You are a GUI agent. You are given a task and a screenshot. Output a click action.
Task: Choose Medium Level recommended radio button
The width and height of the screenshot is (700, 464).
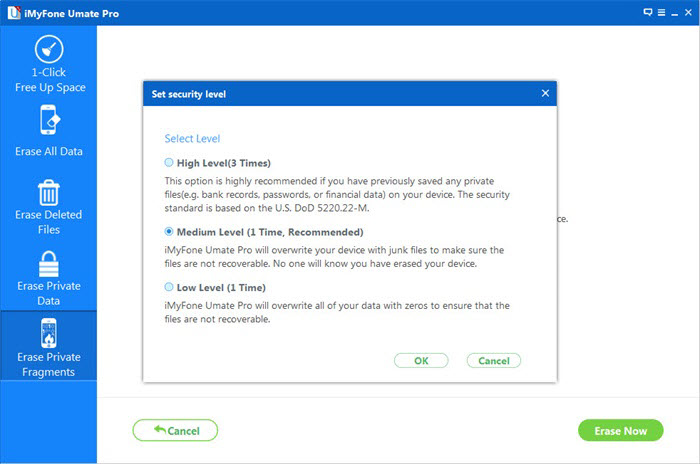click(169, 231)
